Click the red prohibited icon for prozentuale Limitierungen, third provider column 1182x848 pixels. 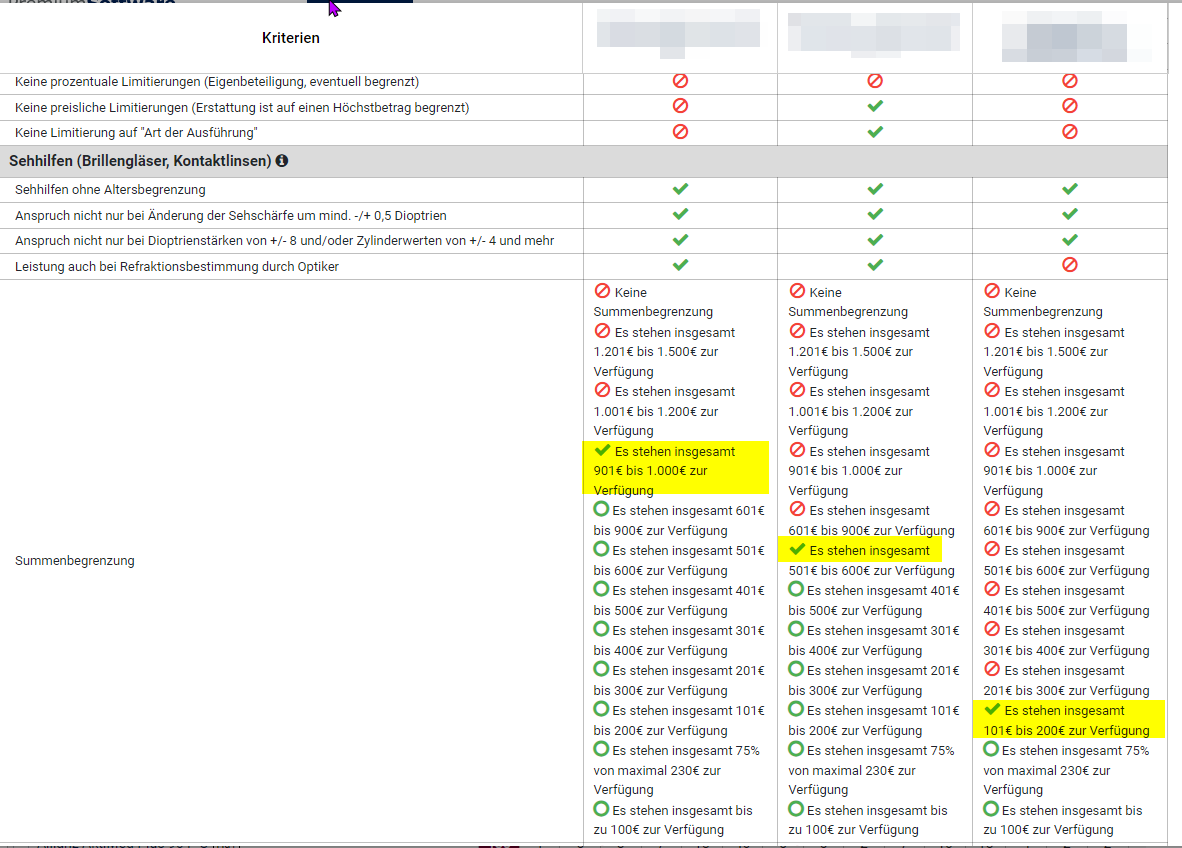click(1070, 81)
